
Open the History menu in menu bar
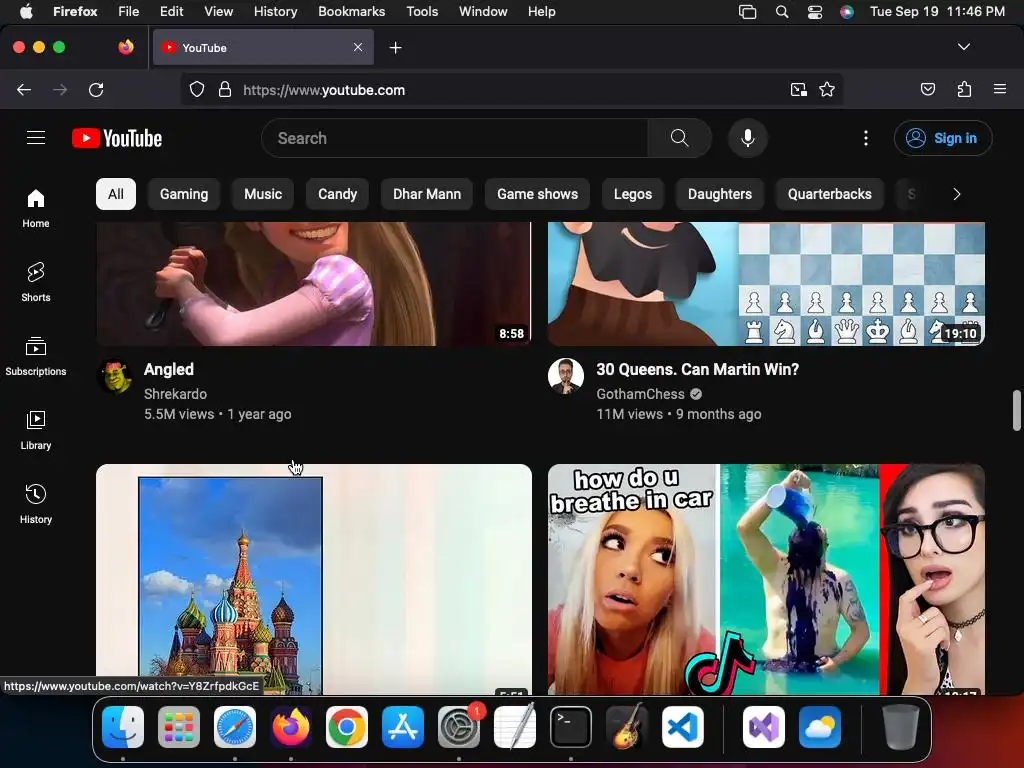[x=275, y=12]
